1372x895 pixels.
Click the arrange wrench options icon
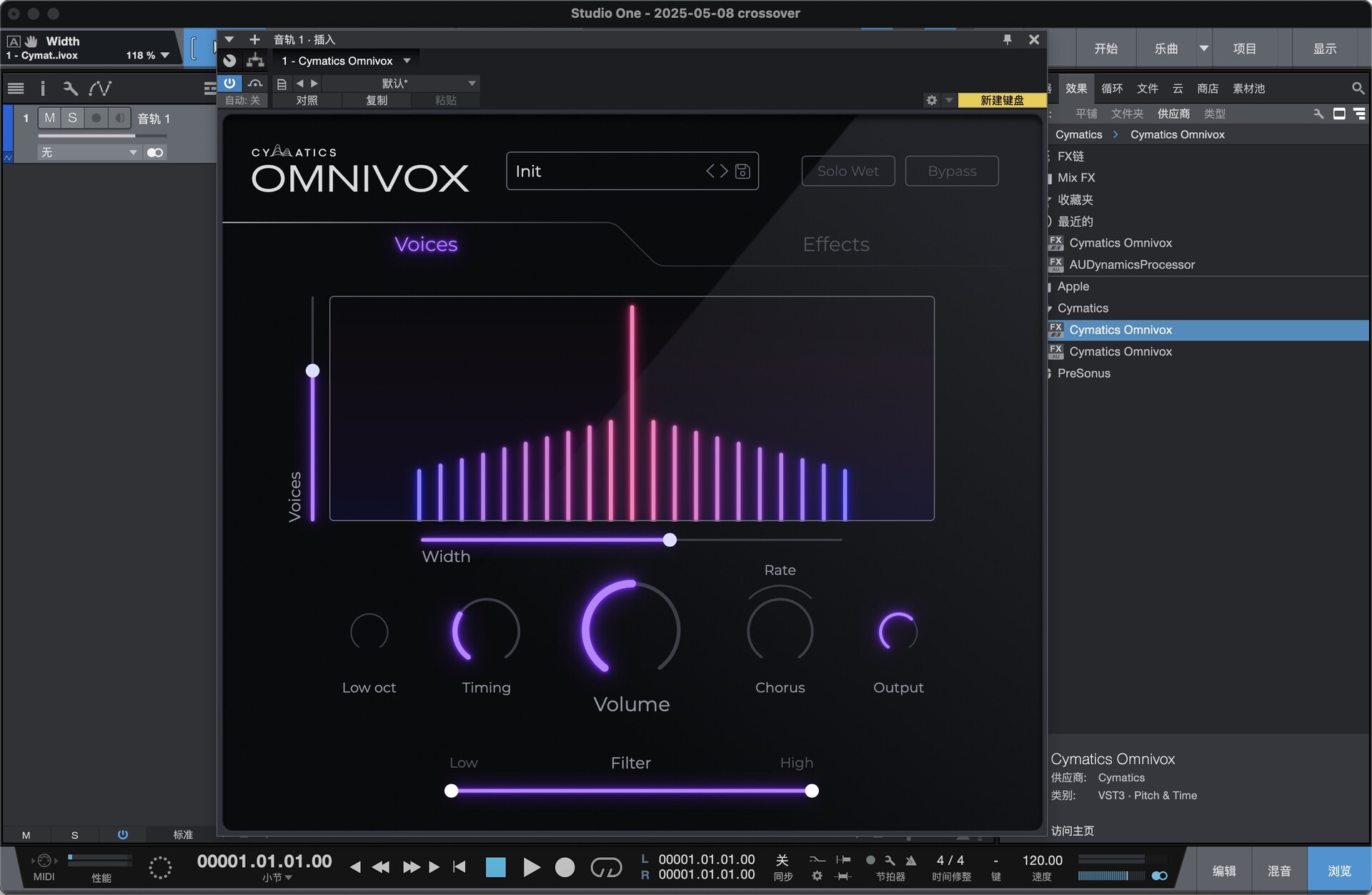[70, 88]
